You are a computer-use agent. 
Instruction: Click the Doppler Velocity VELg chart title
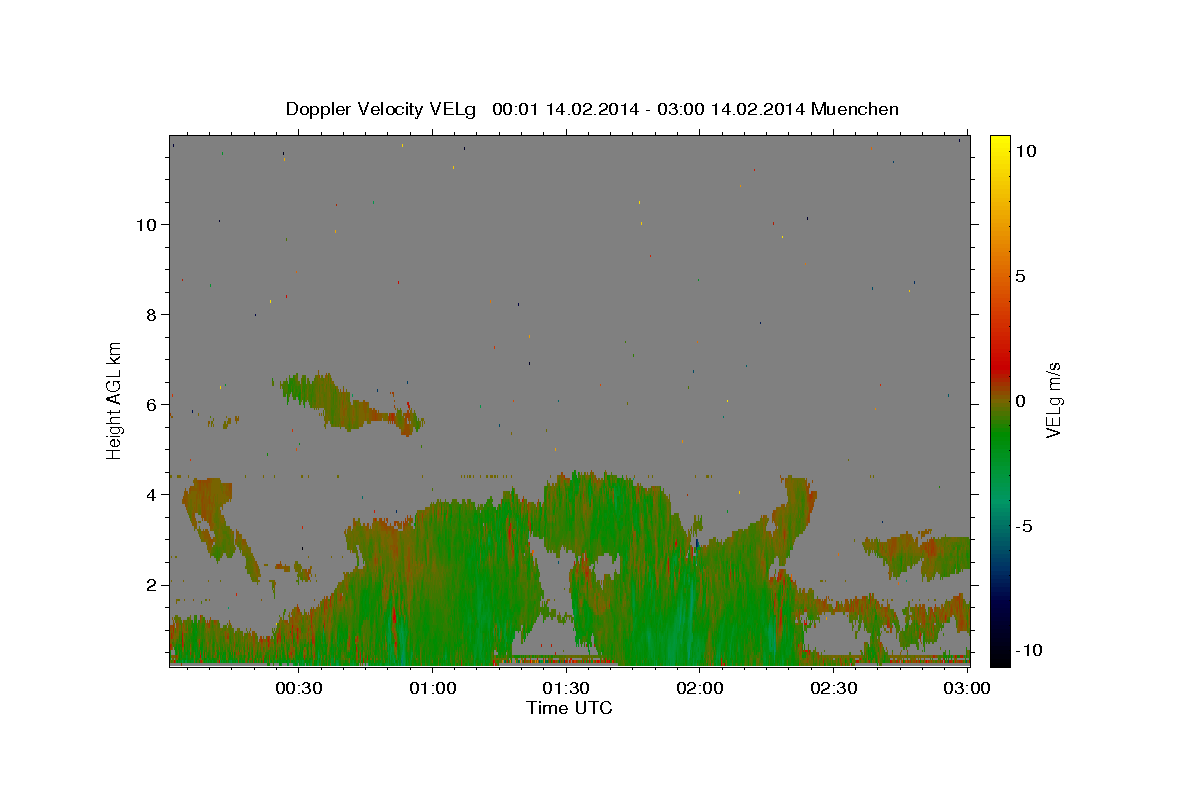592,109
